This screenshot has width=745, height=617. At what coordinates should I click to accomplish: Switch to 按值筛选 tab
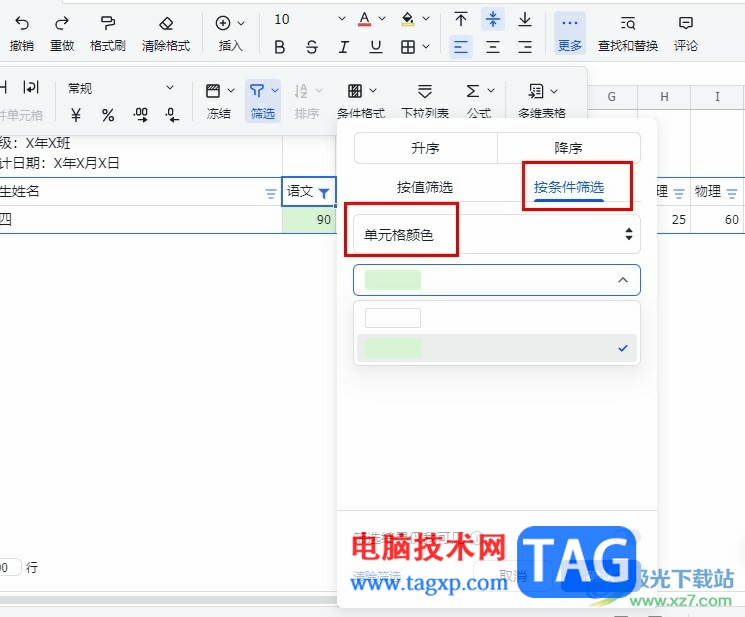click(x=425, y=188)
